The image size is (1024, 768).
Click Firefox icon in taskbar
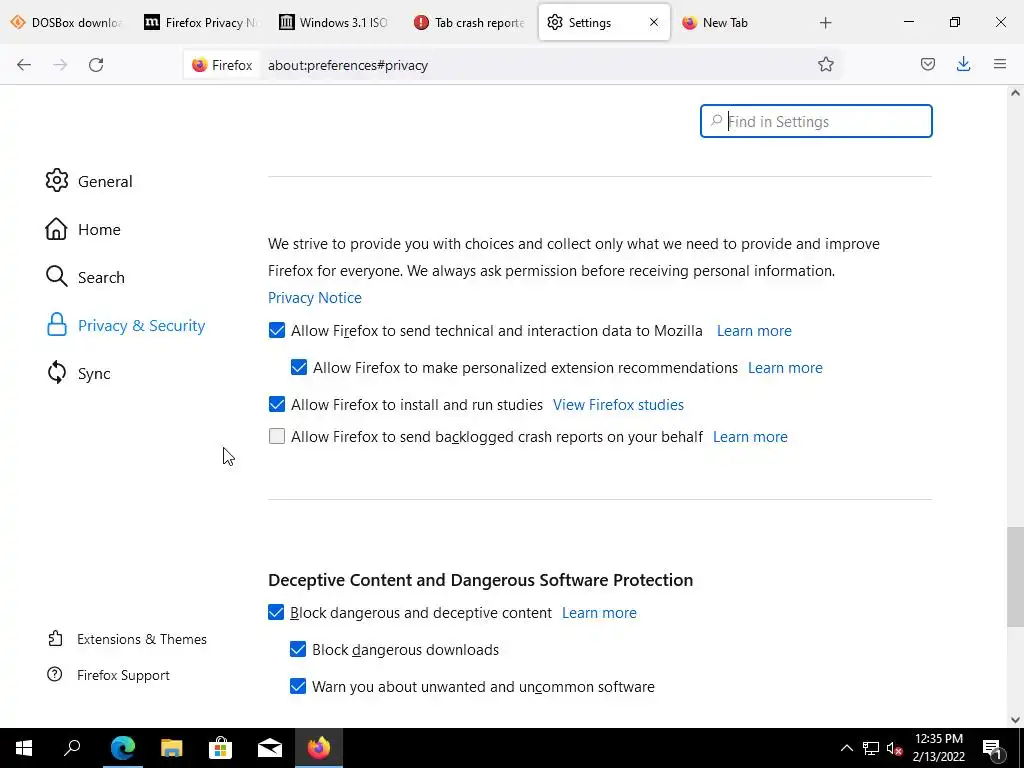pos(319,748)
